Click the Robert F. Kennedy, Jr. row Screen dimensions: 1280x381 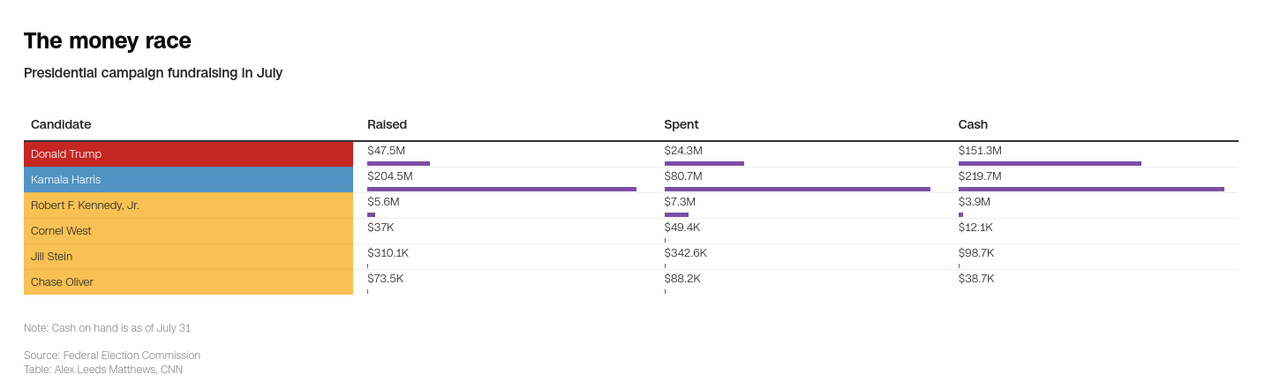coord(631,205)
